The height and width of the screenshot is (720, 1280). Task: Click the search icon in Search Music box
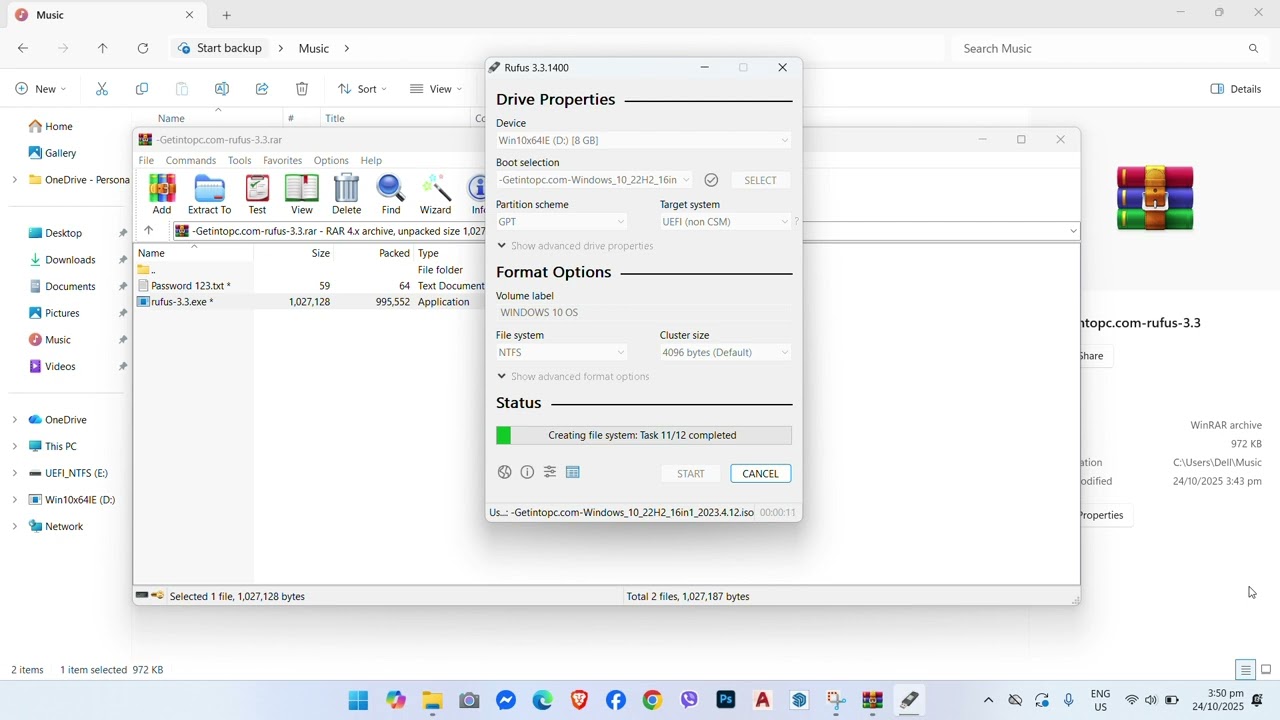(x=1253, y=48)
